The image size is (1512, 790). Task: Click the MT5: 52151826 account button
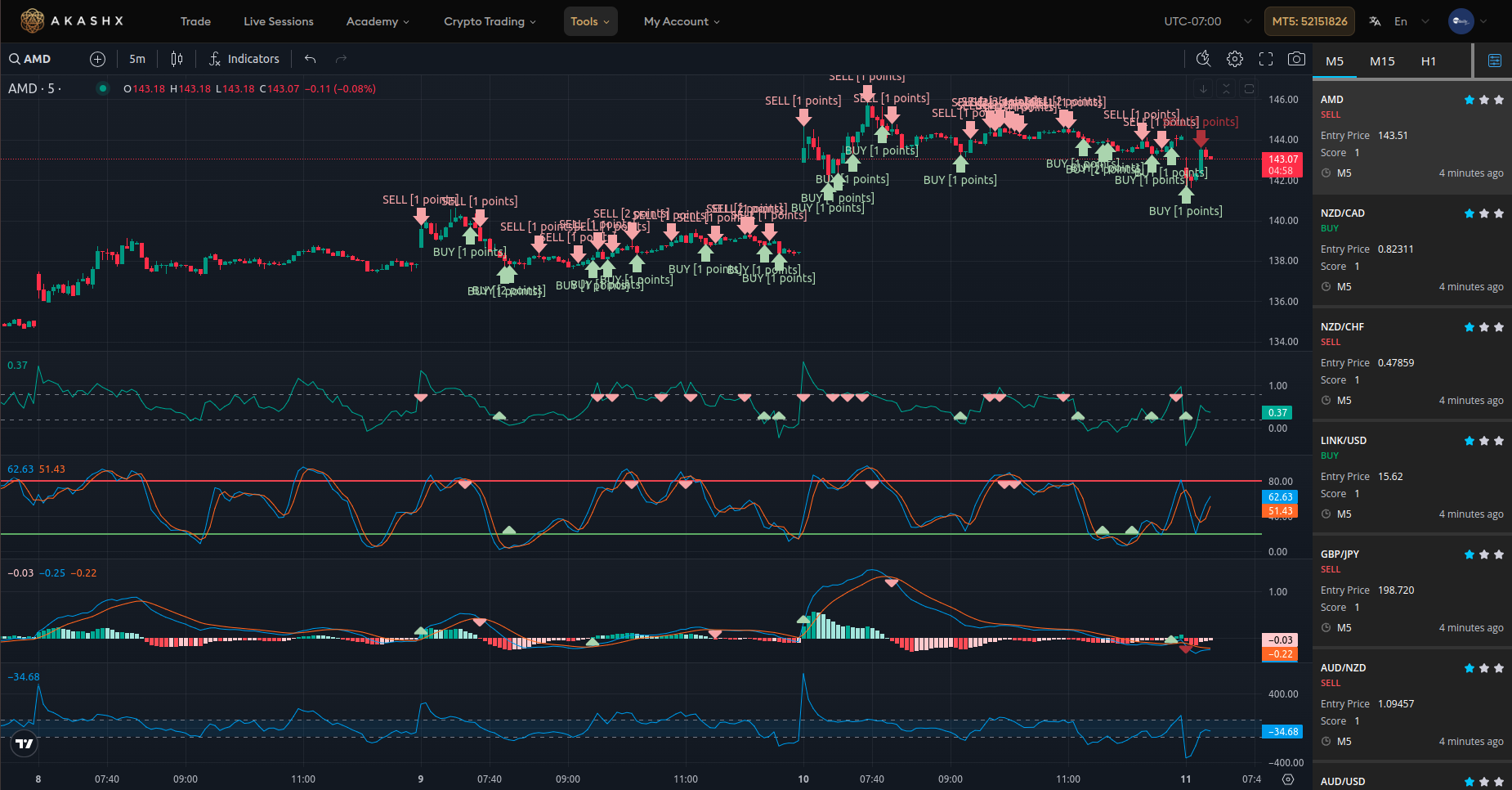click(1309, 21)
